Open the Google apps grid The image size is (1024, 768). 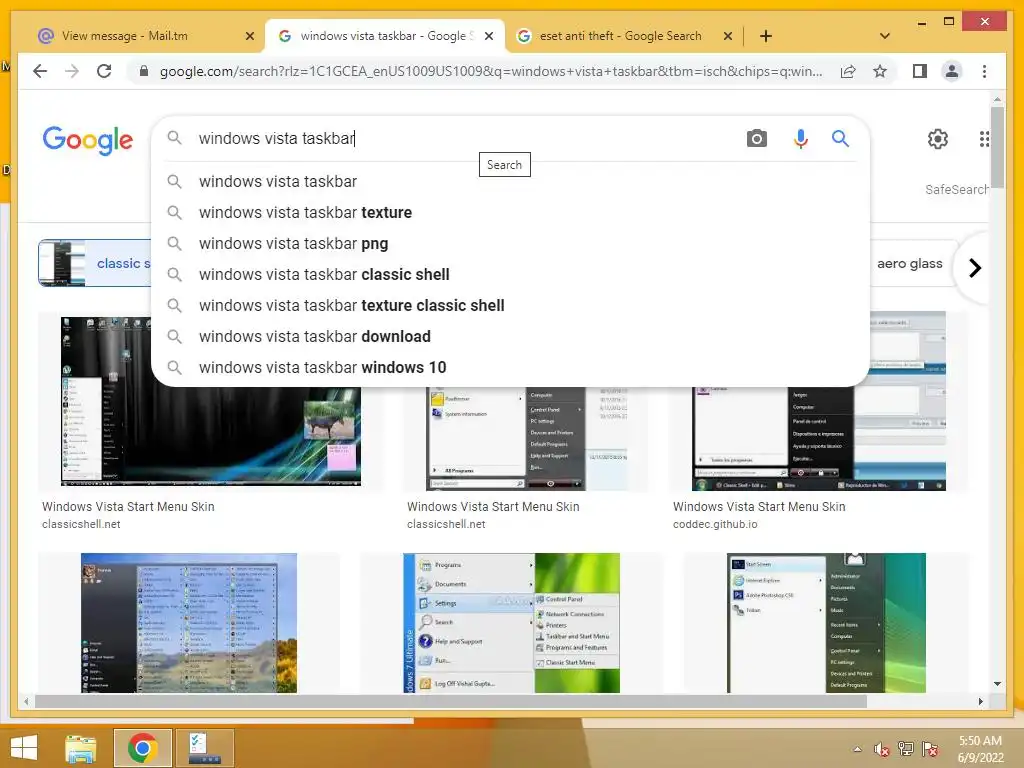coord(984,138)
